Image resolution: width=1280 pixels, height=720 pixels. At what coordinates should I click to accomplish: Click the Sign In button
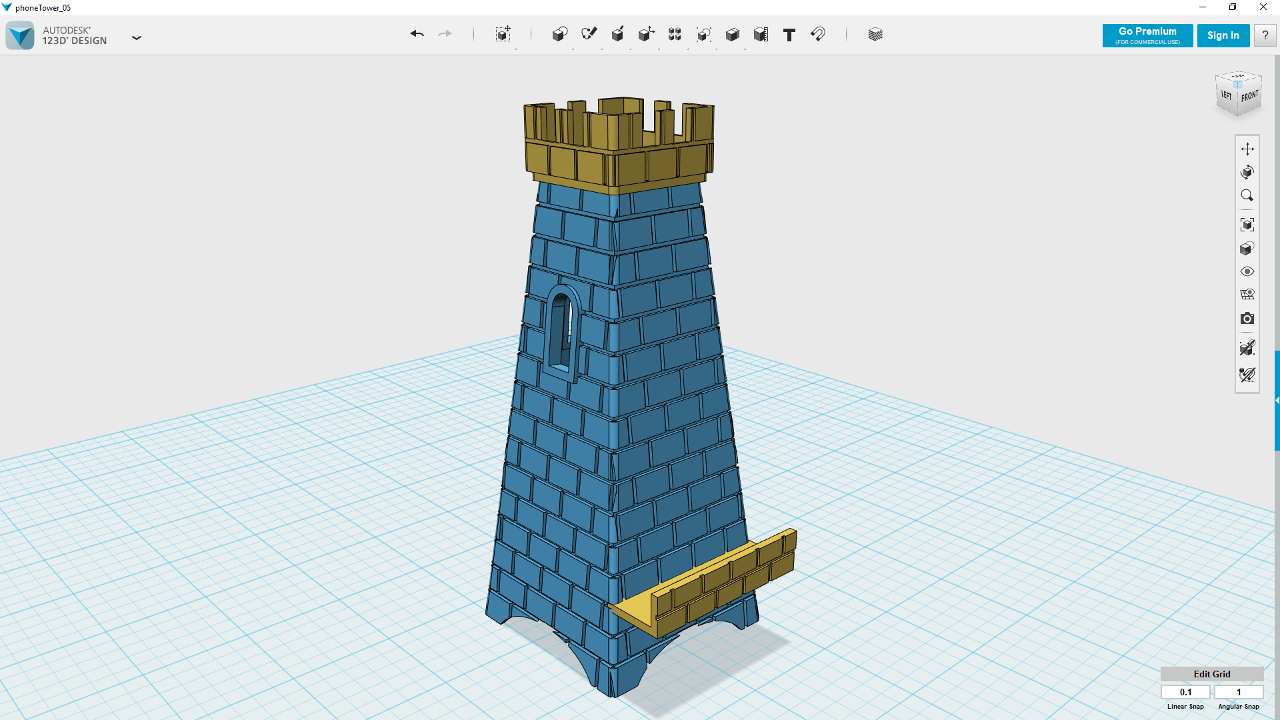tap(1223, 35)
